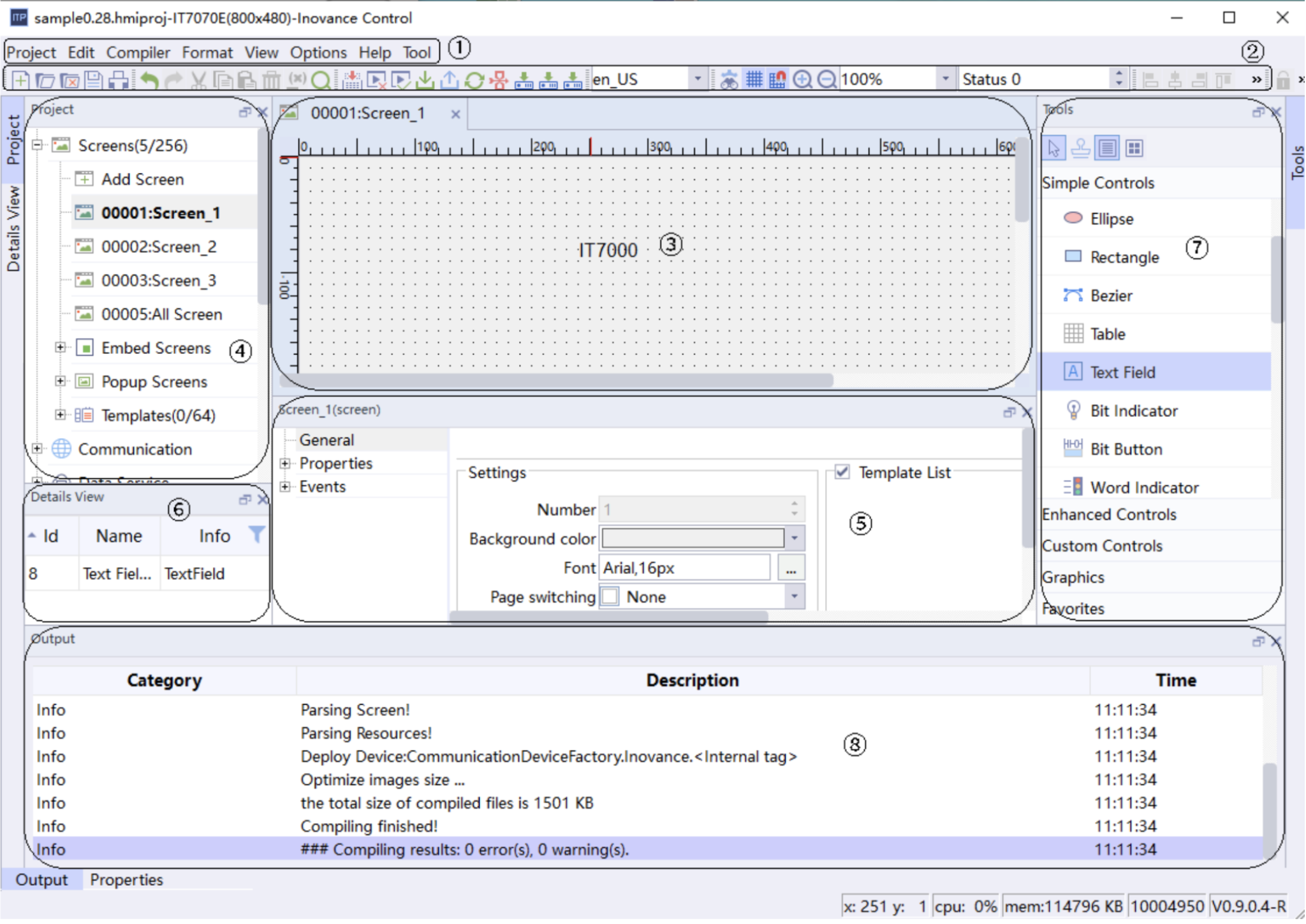Click the Delete trash icon
1306x924 pixels.
pos(272,80)
